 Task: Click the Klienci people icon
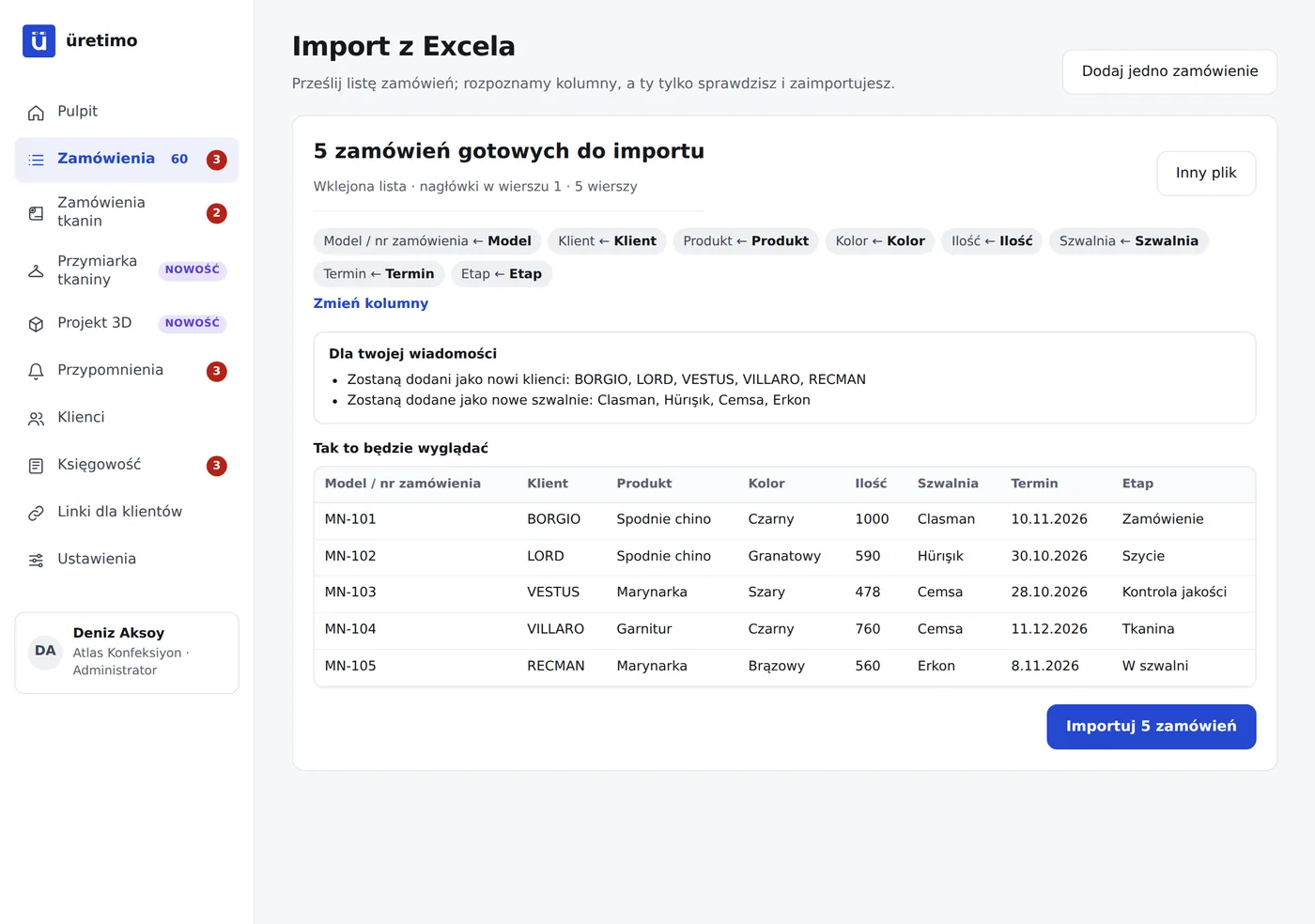click(x=36, y=419)
